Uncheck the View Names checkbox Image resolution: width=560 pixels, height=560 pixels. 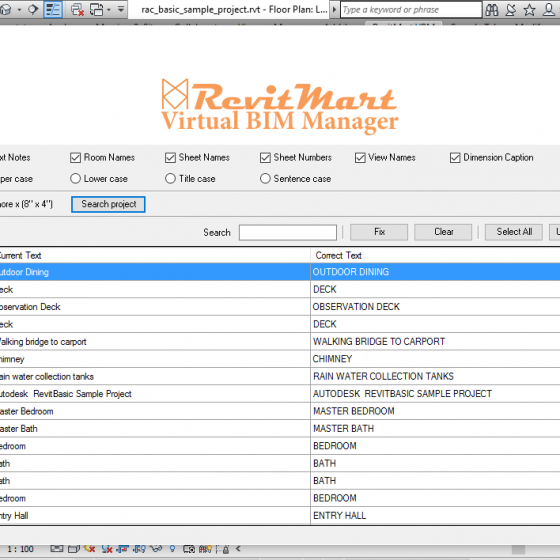coord(360,158)
